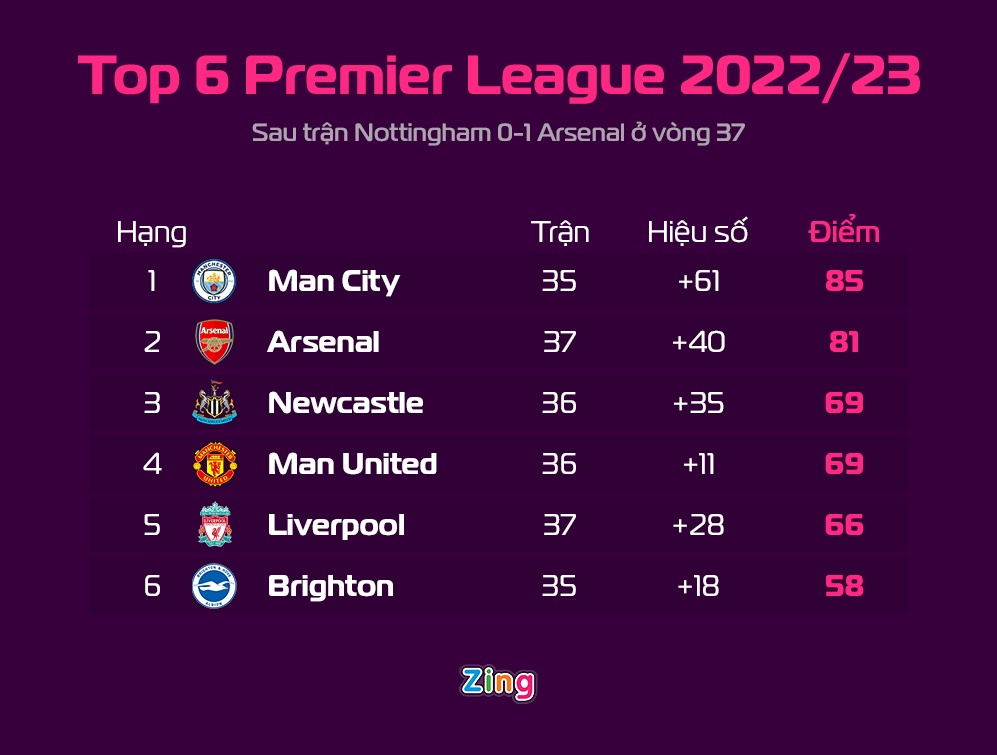Screen dimensions: 997x755
Task: Click the Arsenal club crest
Action: 214,342
